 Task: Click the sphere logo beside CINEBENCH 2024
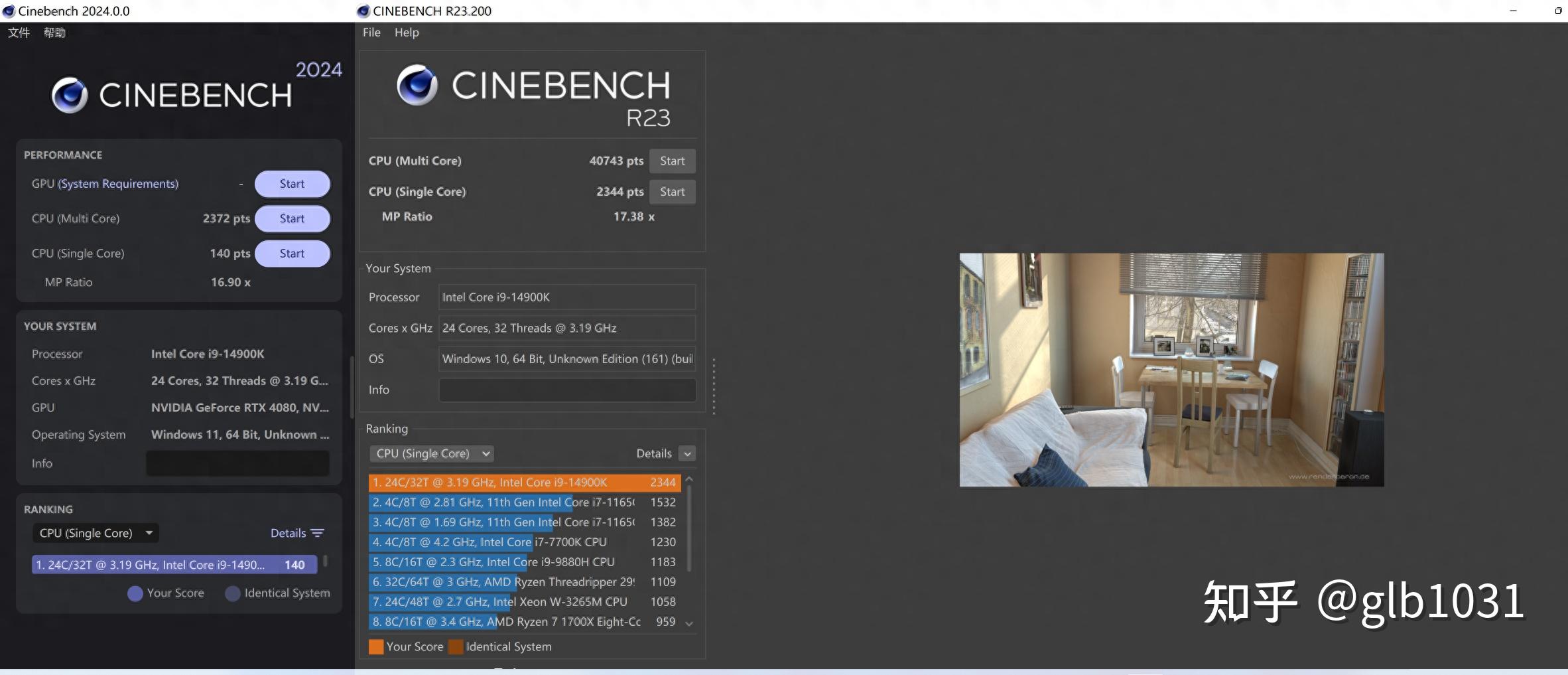tap(70, 95)
